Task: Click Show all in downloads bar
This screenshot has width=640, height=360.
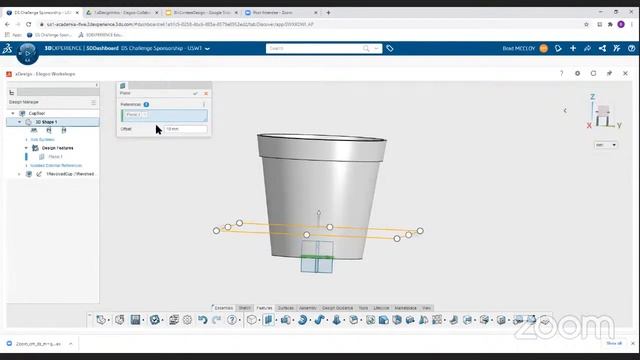Action: click(614, 344)
